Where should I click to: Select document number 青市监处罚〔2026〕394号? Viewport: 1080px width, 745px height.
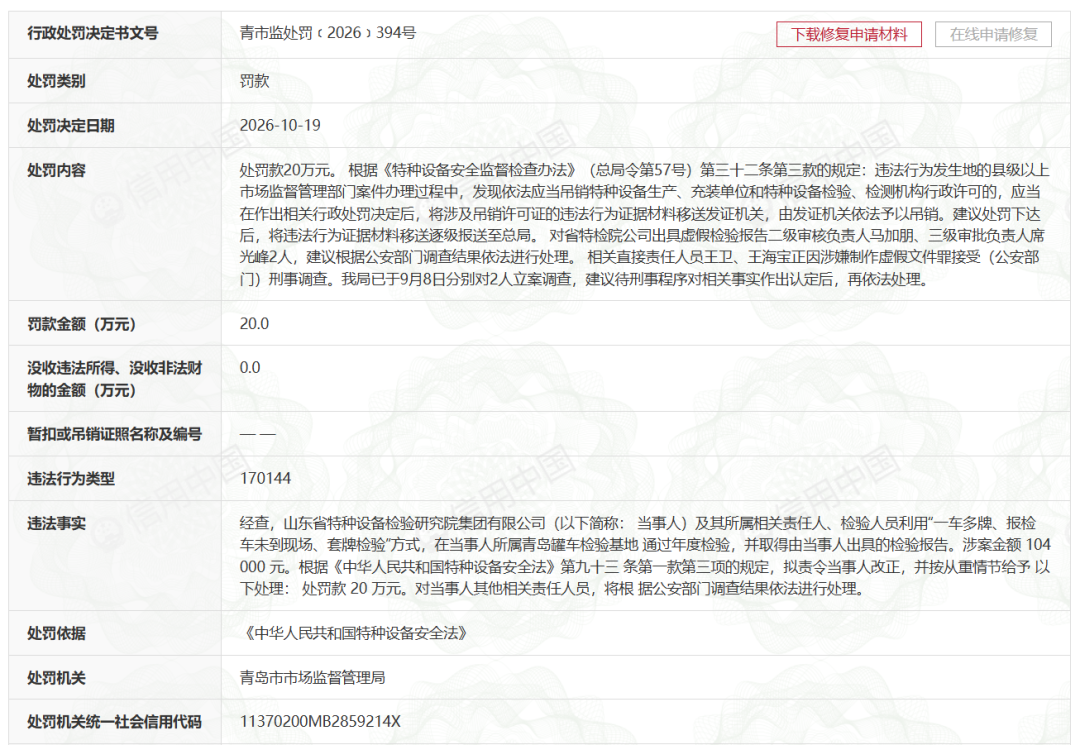point(328,33)
